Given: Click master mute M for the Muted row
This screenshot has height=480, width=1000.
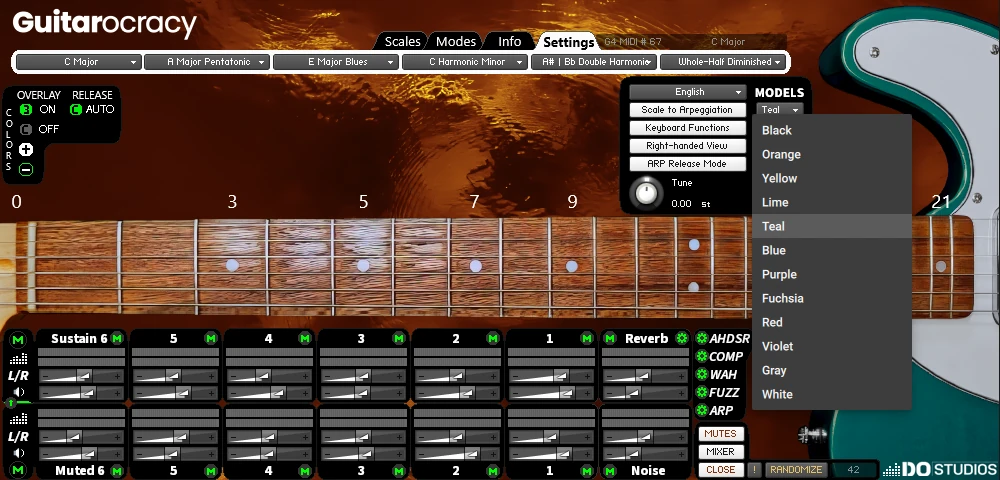Looking at the screenshot, I should point(18,470).
